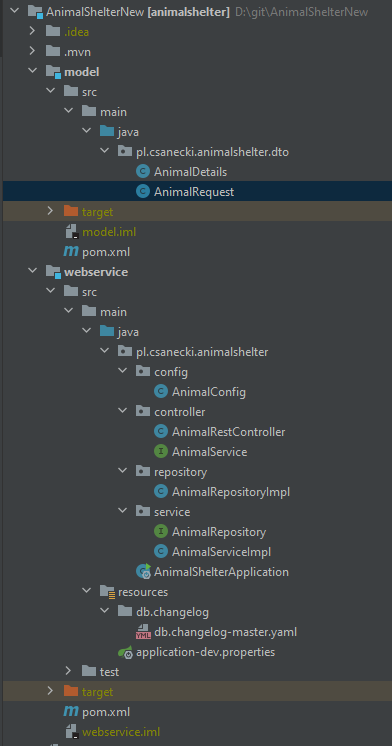
Task: Click the webservice module folder icon
Action: (53, 272)
